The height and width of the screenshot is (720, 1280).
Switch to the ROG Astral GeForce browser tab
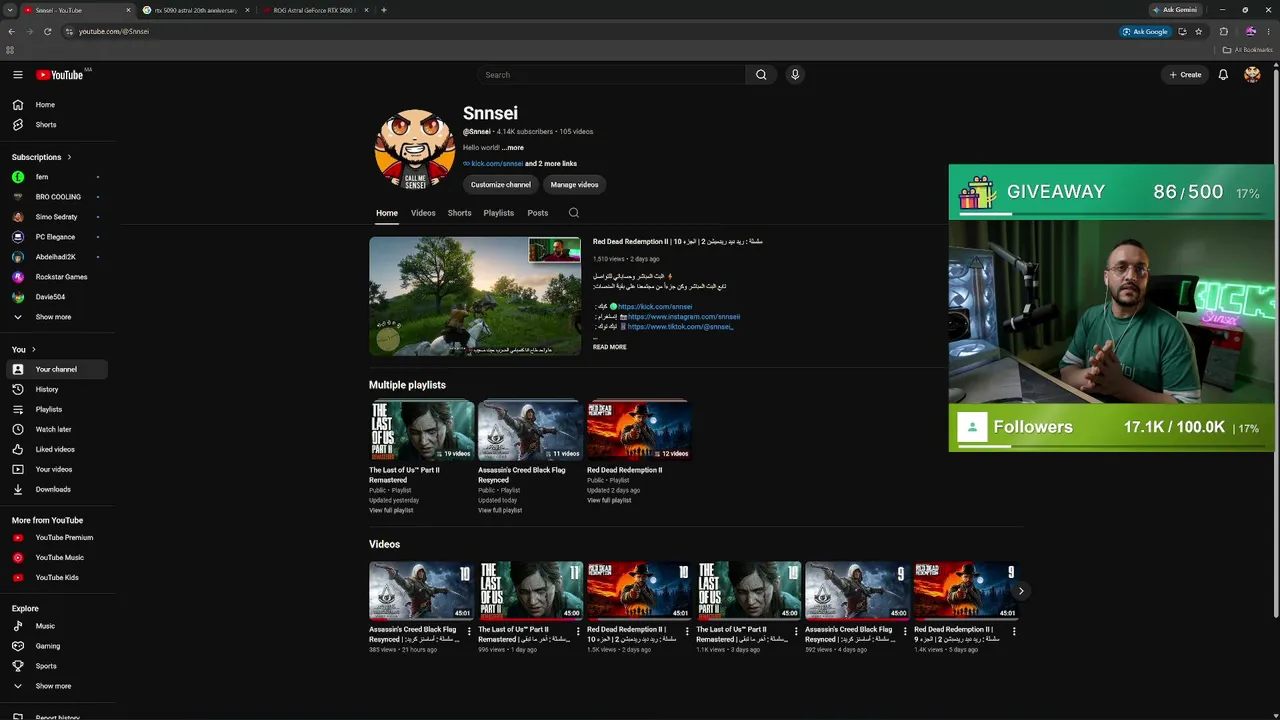315,10
